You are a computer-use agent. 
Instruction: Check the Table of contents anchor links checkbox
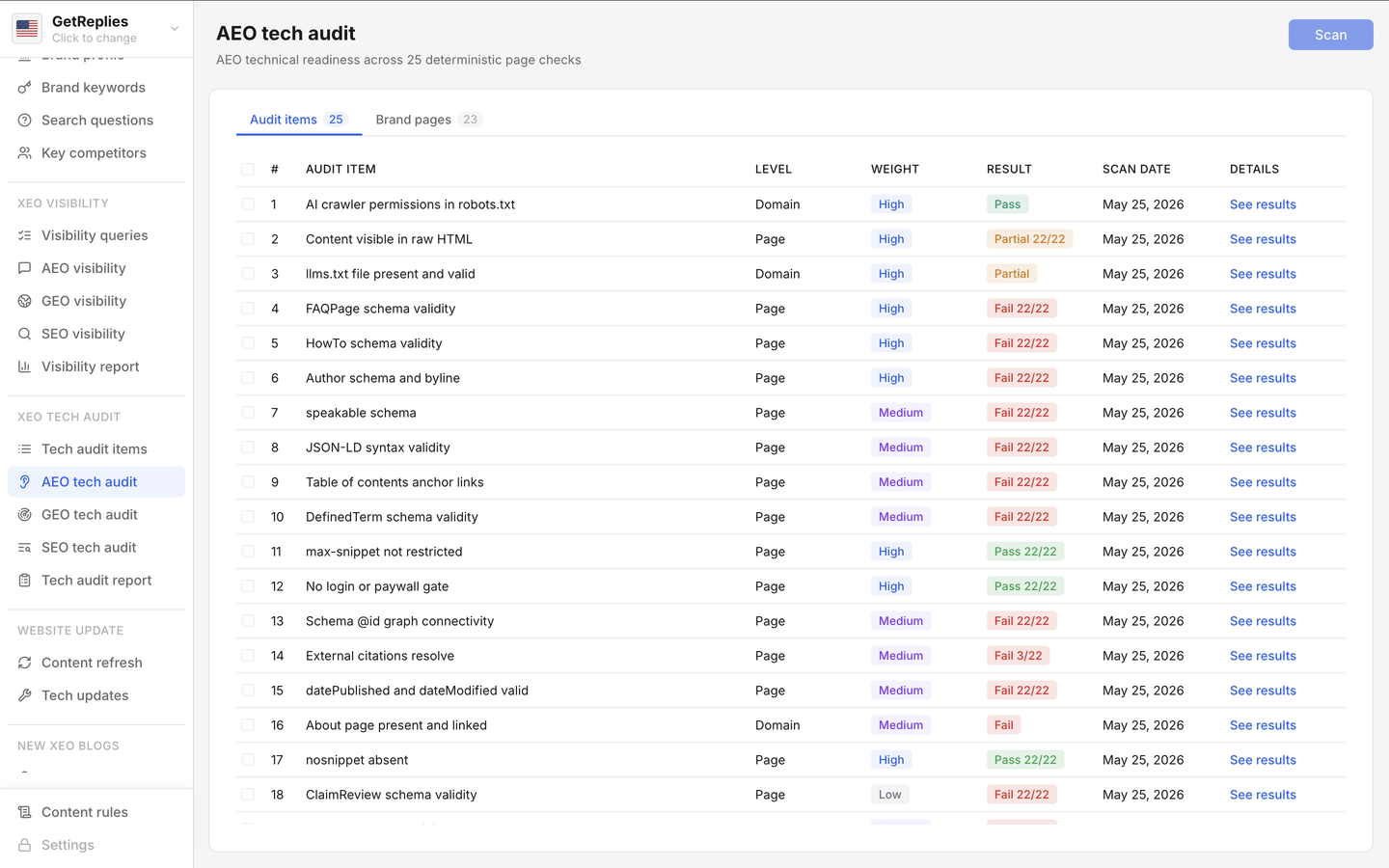pos(248,482)
